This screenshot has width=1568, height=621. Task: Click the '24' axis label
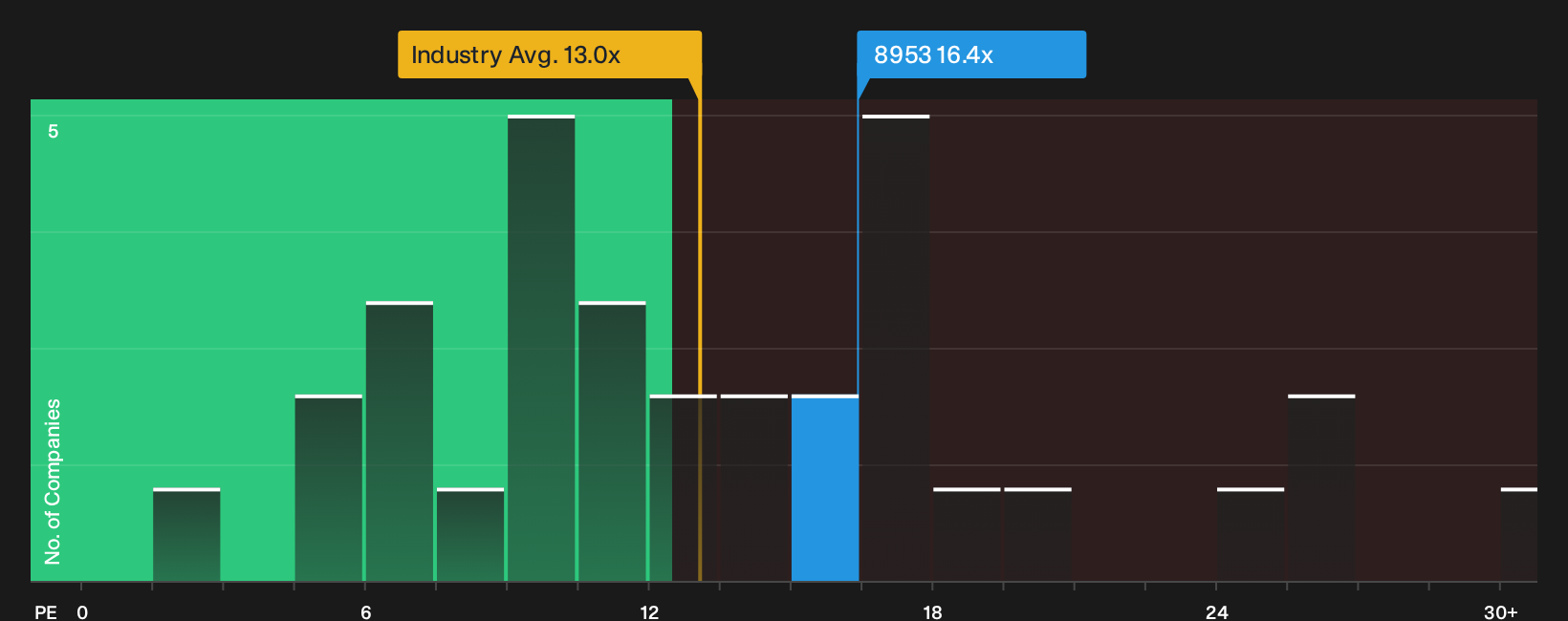[1216, 611]
